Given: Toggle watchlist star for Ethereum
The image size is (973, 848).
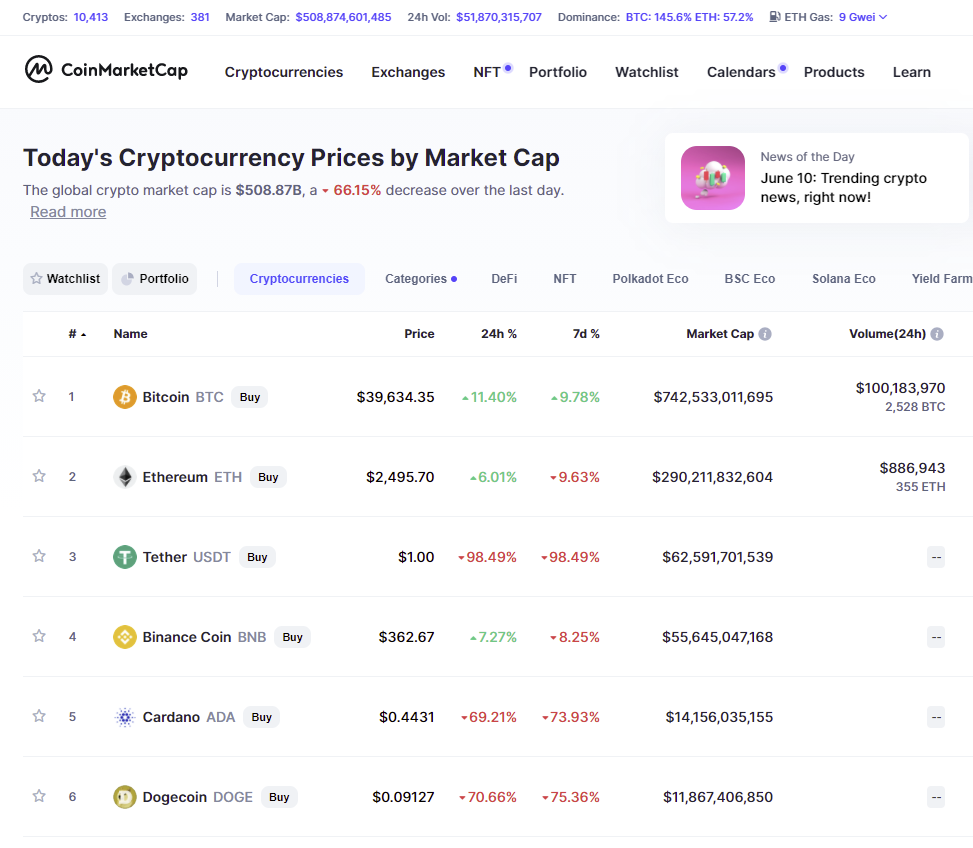Looking at the screenshot, I should 39,476.
